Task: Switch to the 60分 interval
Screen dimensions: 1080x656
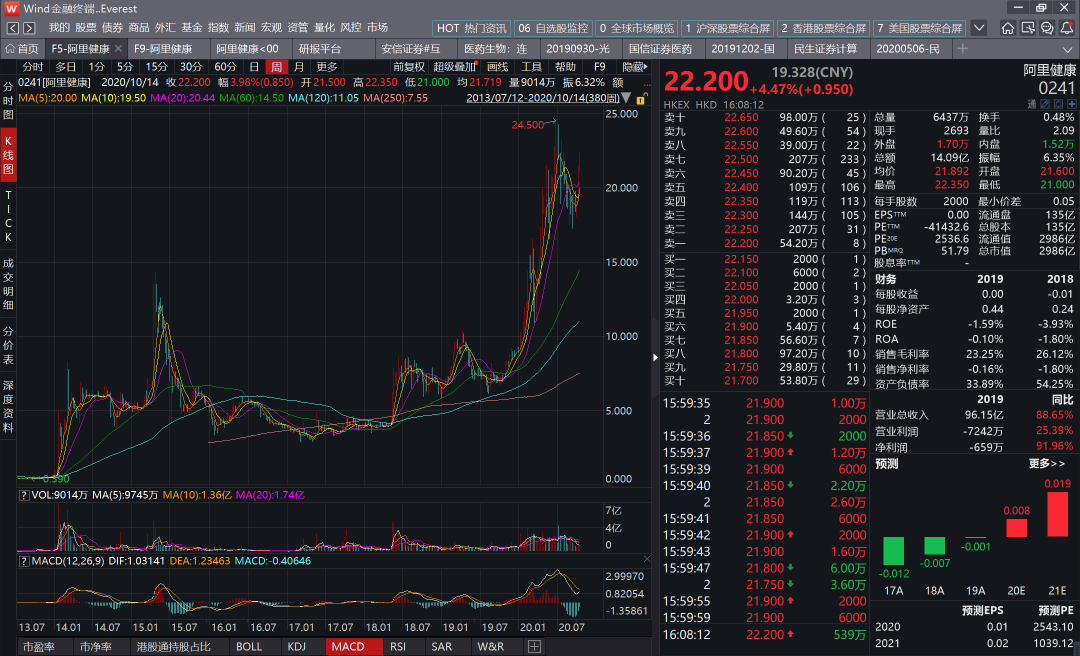Action: 225,67
